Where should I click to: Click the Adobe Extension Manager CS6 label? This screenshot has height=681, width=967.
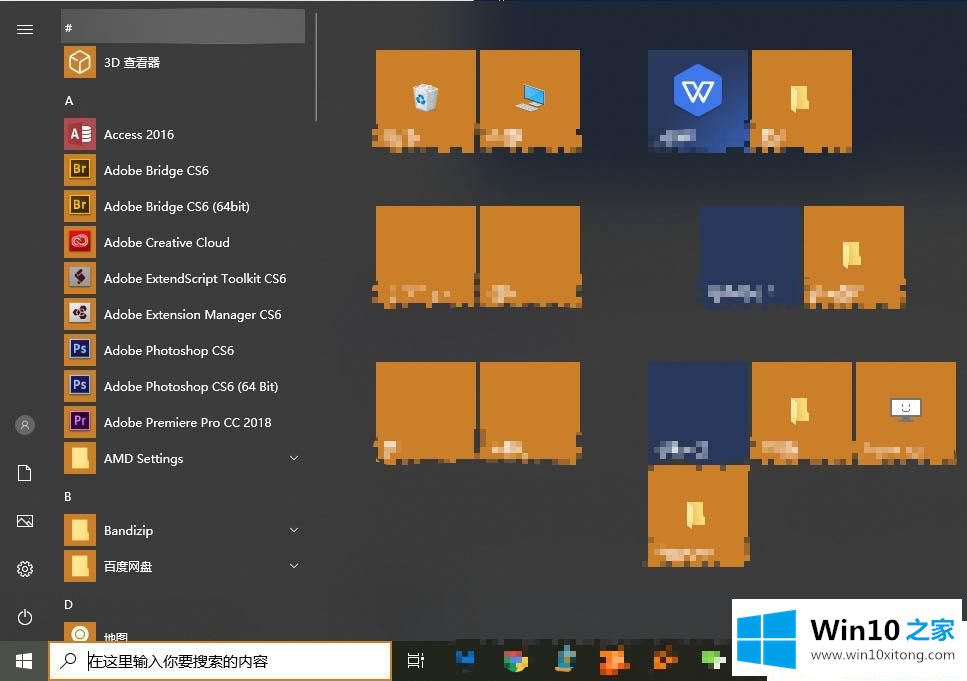point(192,315)
